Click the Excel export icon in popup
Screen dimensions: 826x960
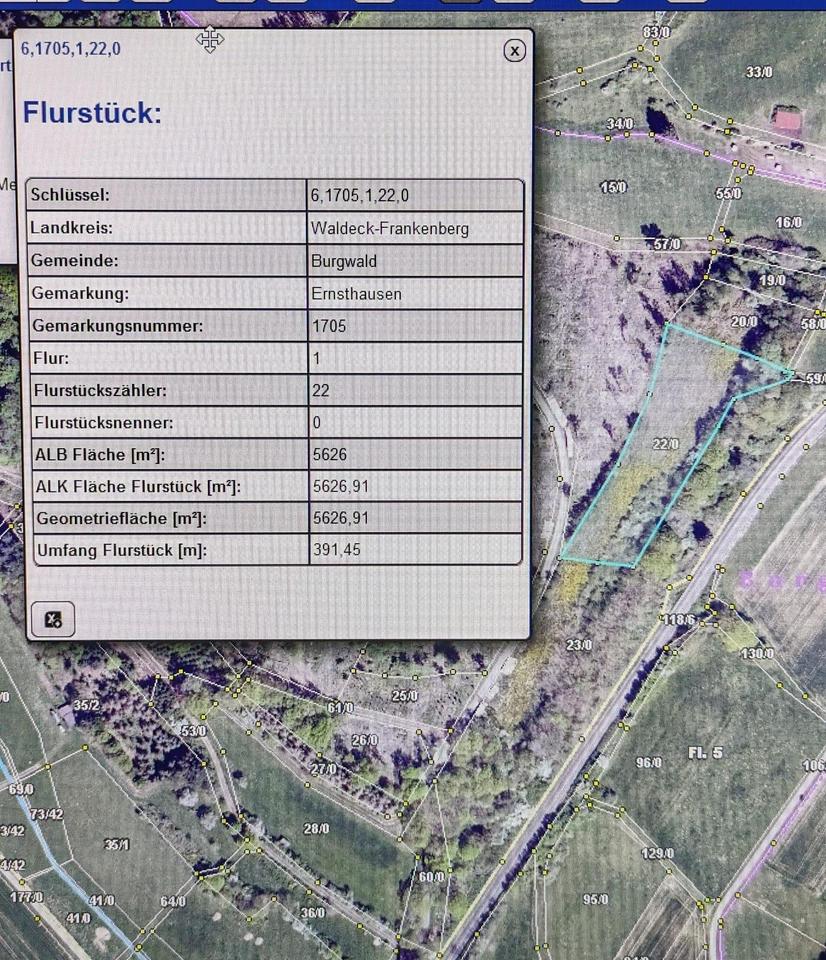click(53, 619)
